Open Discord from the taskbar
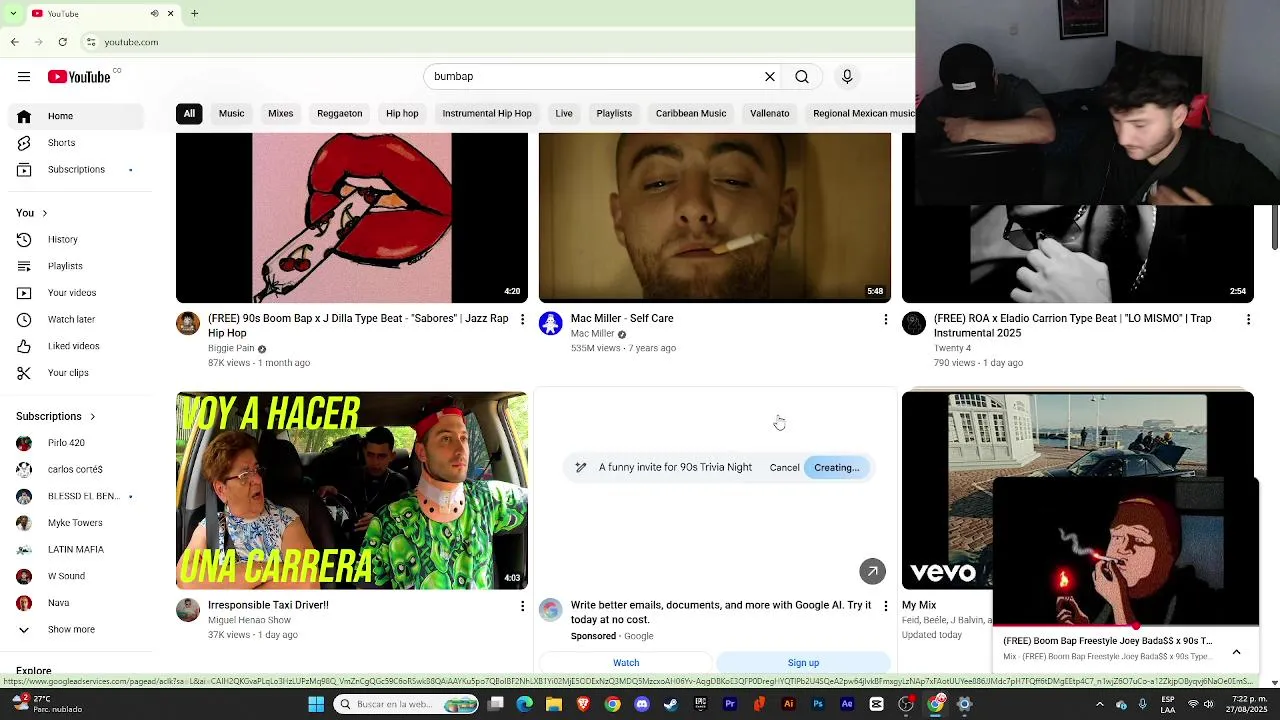Screen dimensions: 1280x720 click(642, 704)
